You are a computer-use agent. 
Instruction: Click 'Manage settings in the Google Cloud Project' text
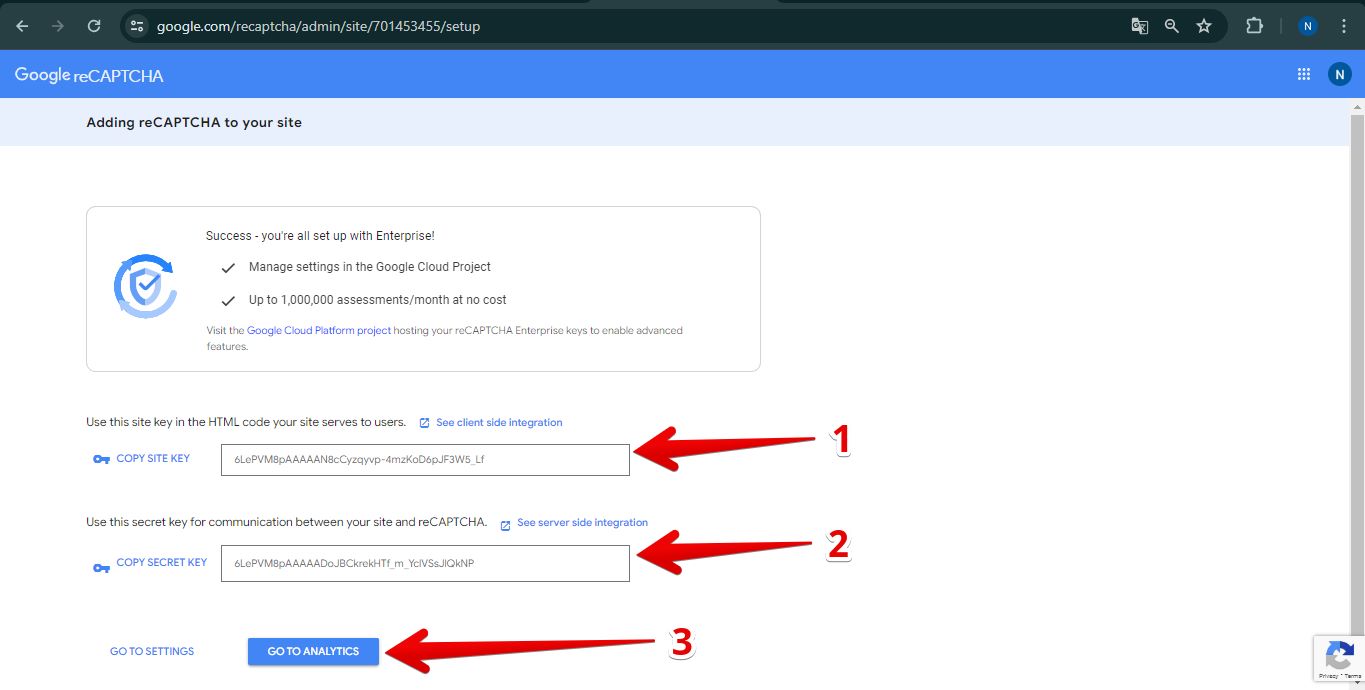[370, 267]
